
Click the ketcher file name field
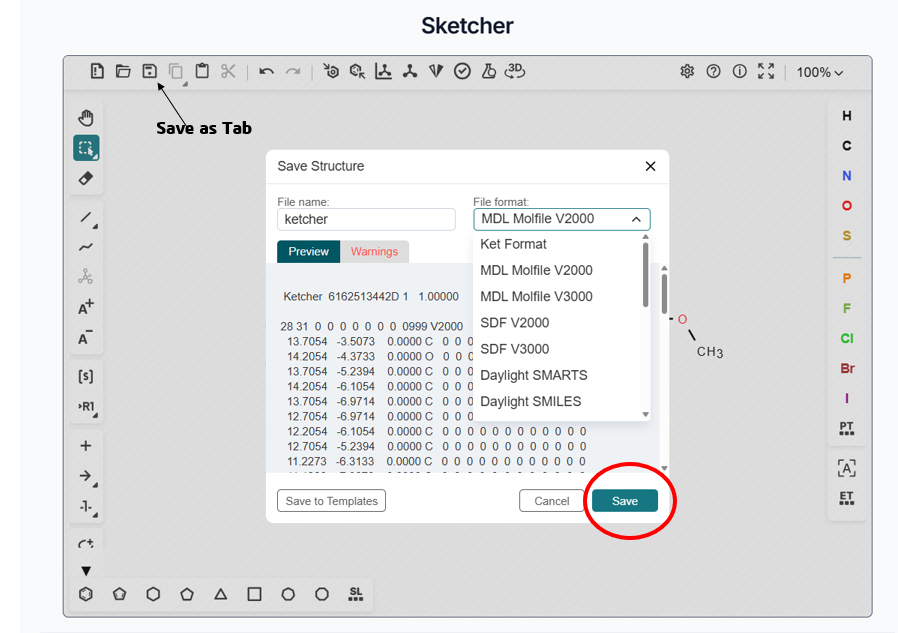click(366, 219)
